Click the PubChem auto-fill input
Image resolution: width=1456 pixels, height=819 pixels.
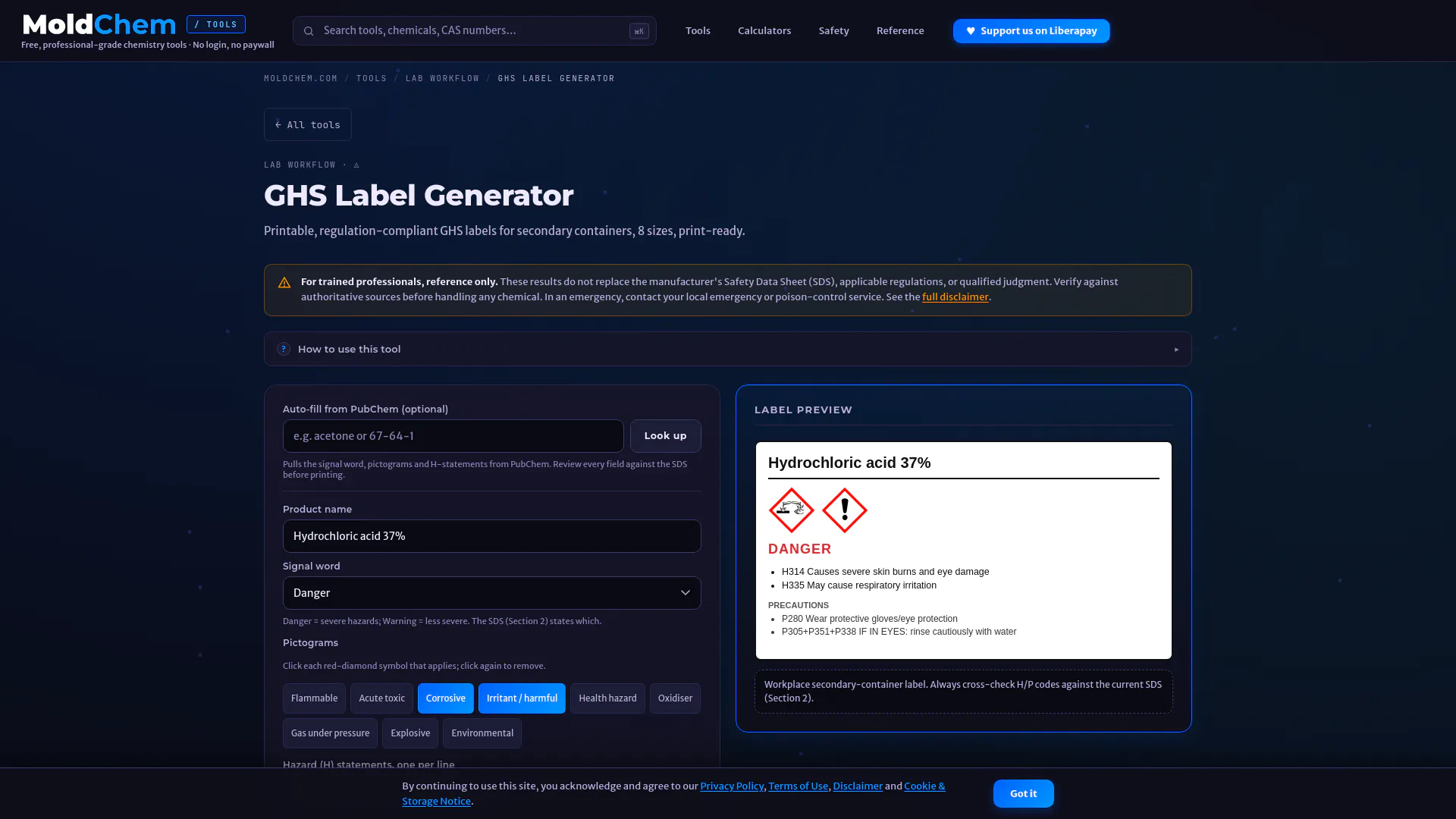[453, 436]
